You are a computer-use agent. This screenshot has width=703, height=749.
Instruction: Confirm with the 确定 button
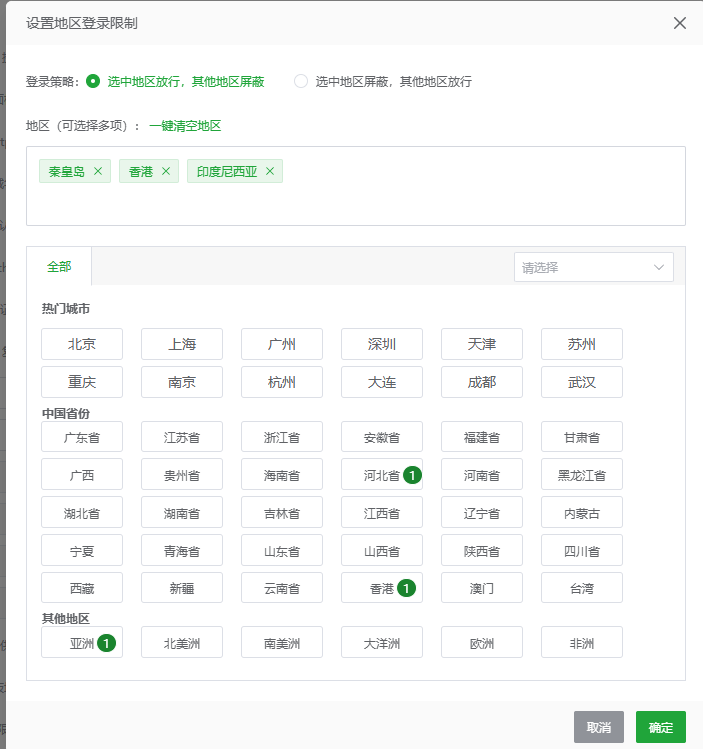pos(661,727)
